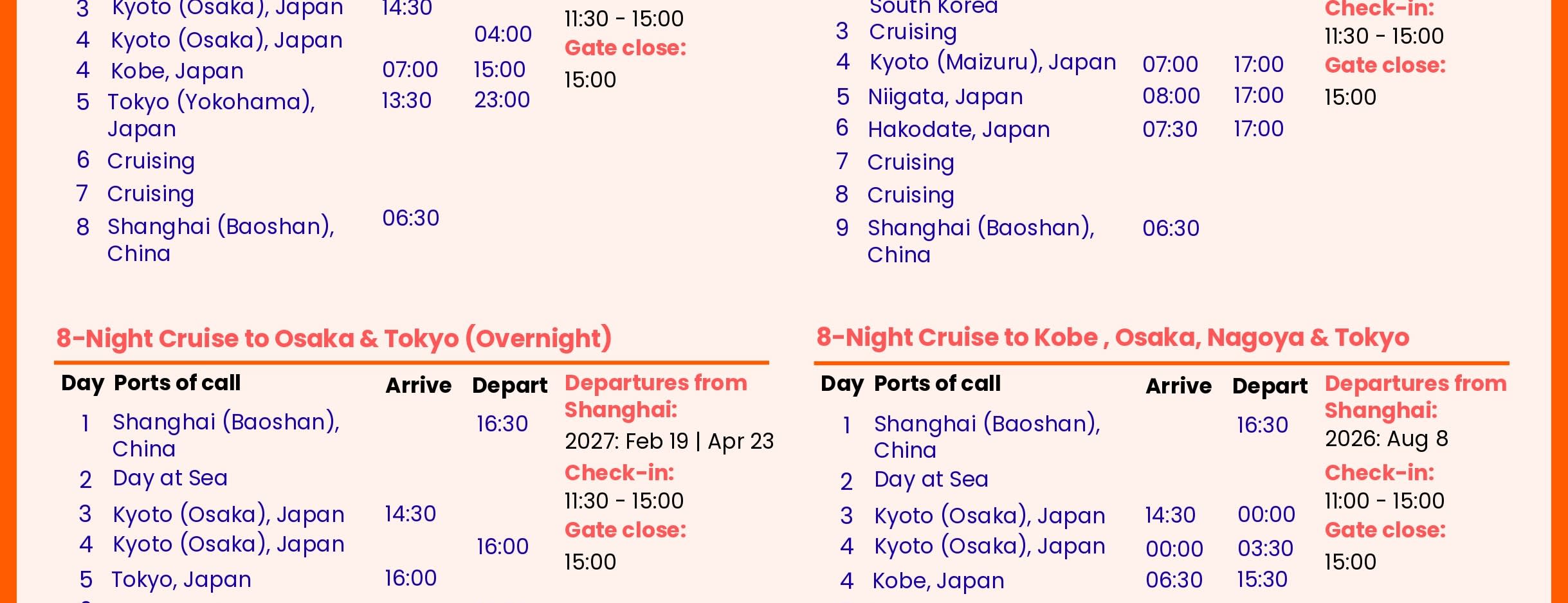Select the "Tokyo, Japan" day 5 port
The height and width of the screenshot is (603, 1568).
point(181,580)
